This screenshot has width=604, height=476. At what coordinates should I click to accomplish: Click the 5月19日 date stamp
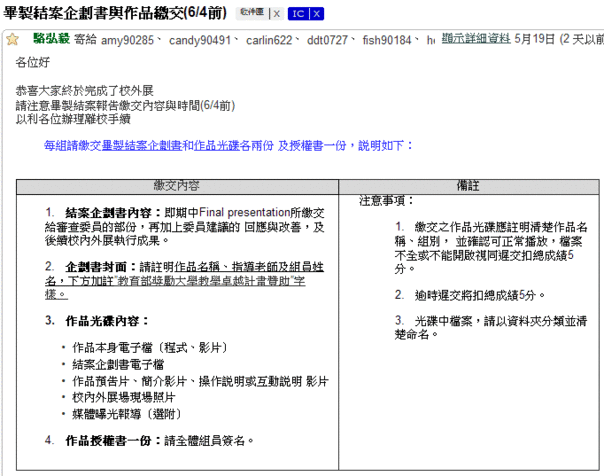pos(533,40)
